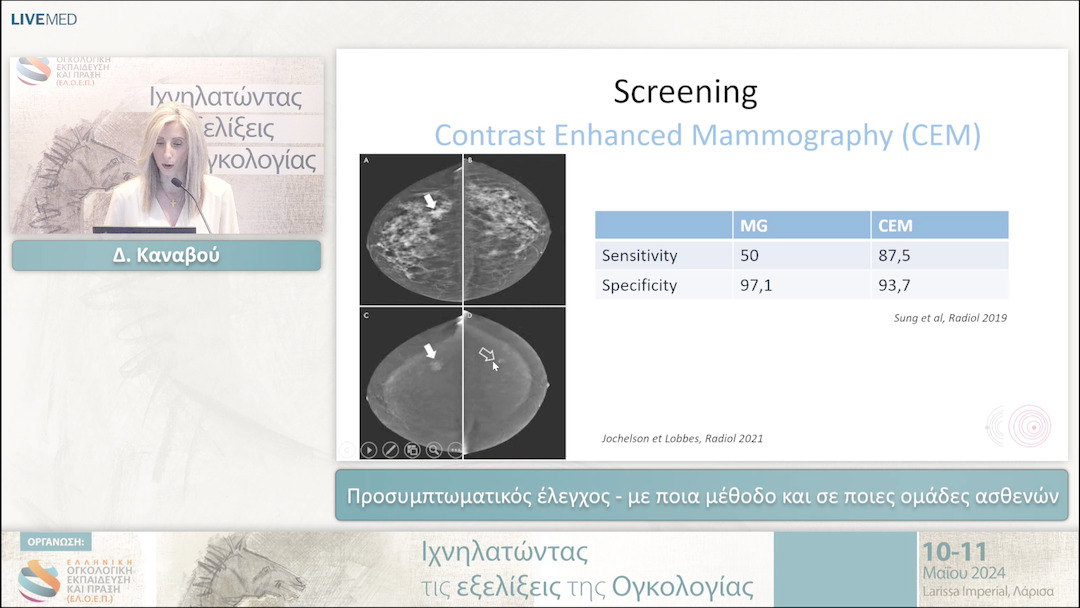Click the ΟΡΓΑΝΩΣΗ label in footer
The width and height of the screenshot is (1080, 608).
click(x=56, y=542)
